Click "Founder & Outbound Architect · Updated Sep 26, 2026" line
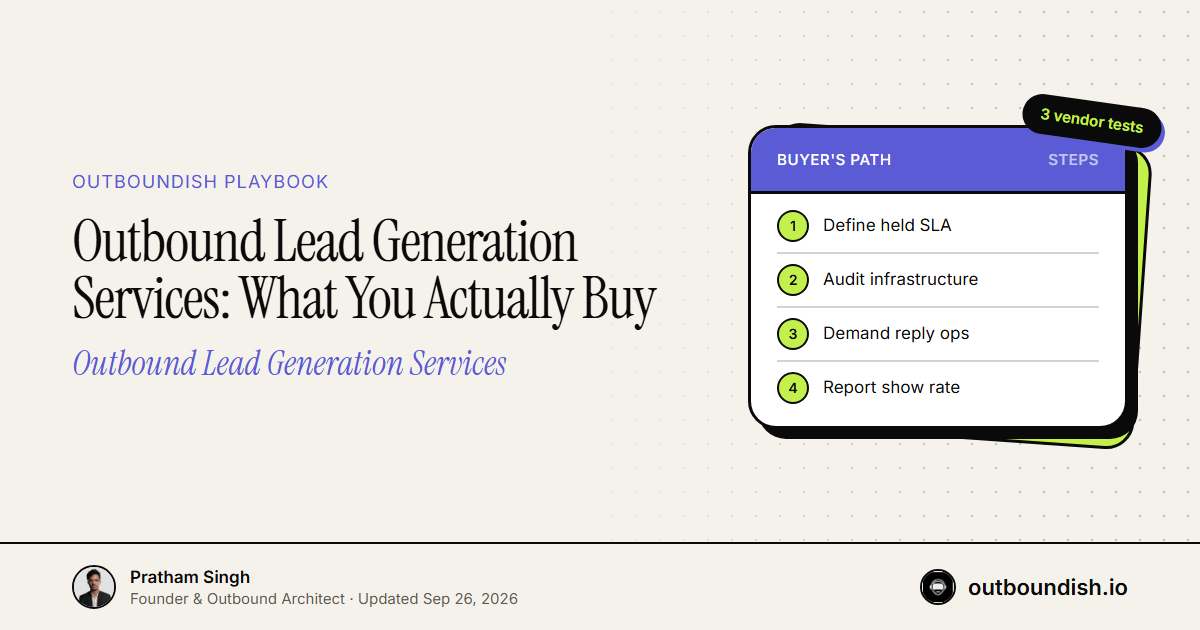This screenshot has width=1200, height=630. pyautogui.click(x=324, y=599)
